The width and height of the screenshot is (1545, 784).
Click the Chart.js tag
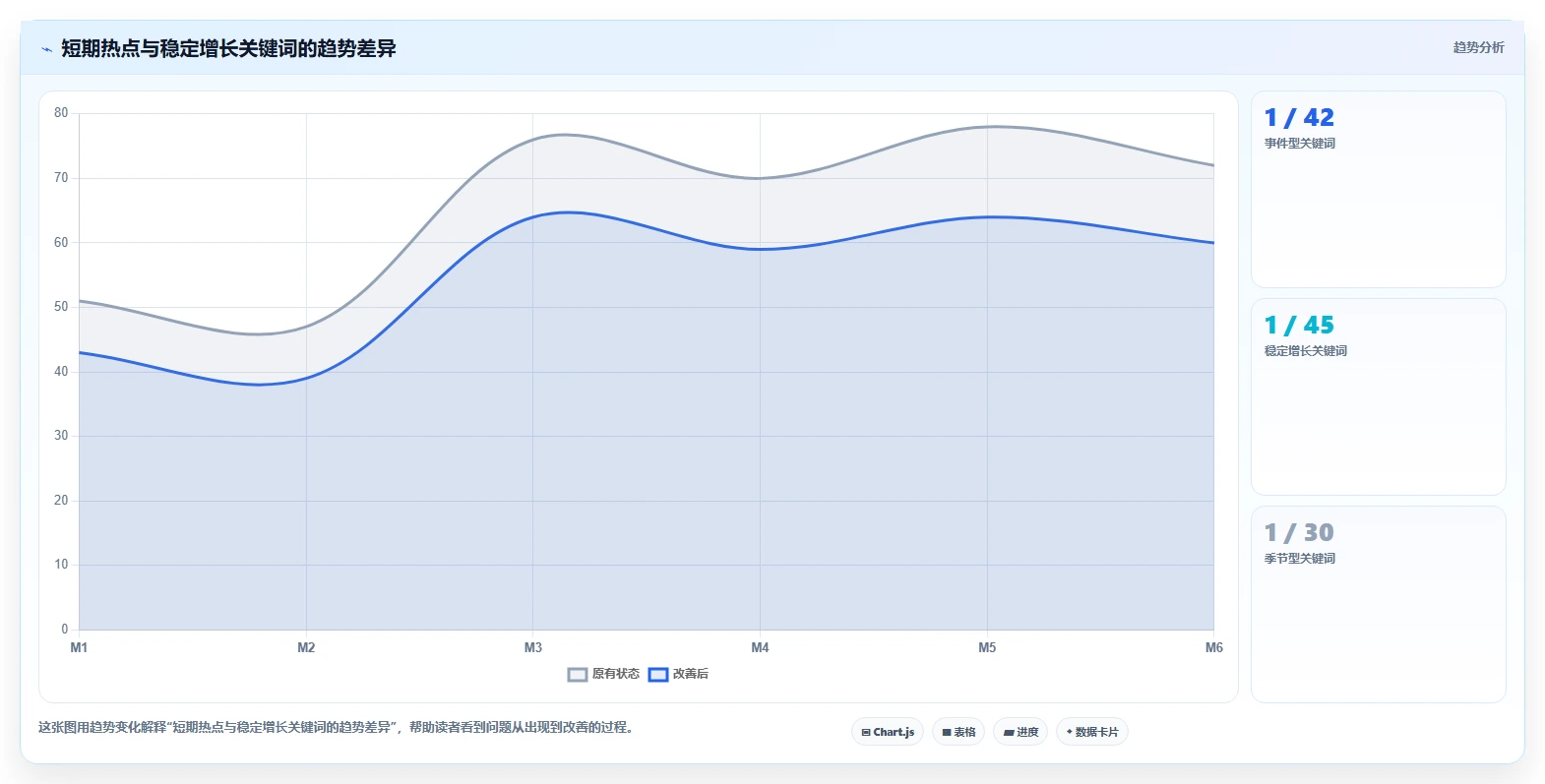[x=888, y=732]
